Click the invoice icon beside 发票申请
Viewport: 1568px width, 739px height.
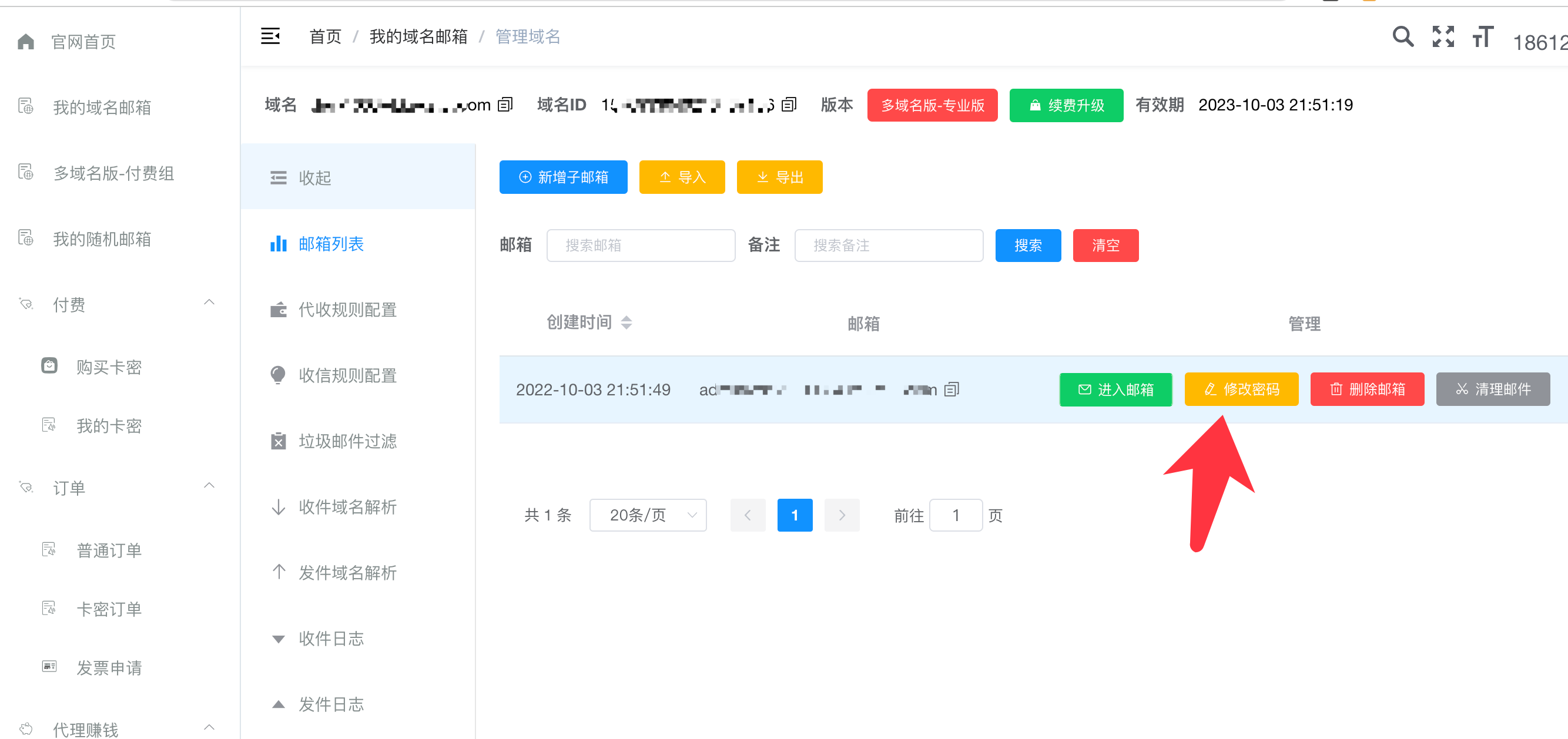coord(49,667)
